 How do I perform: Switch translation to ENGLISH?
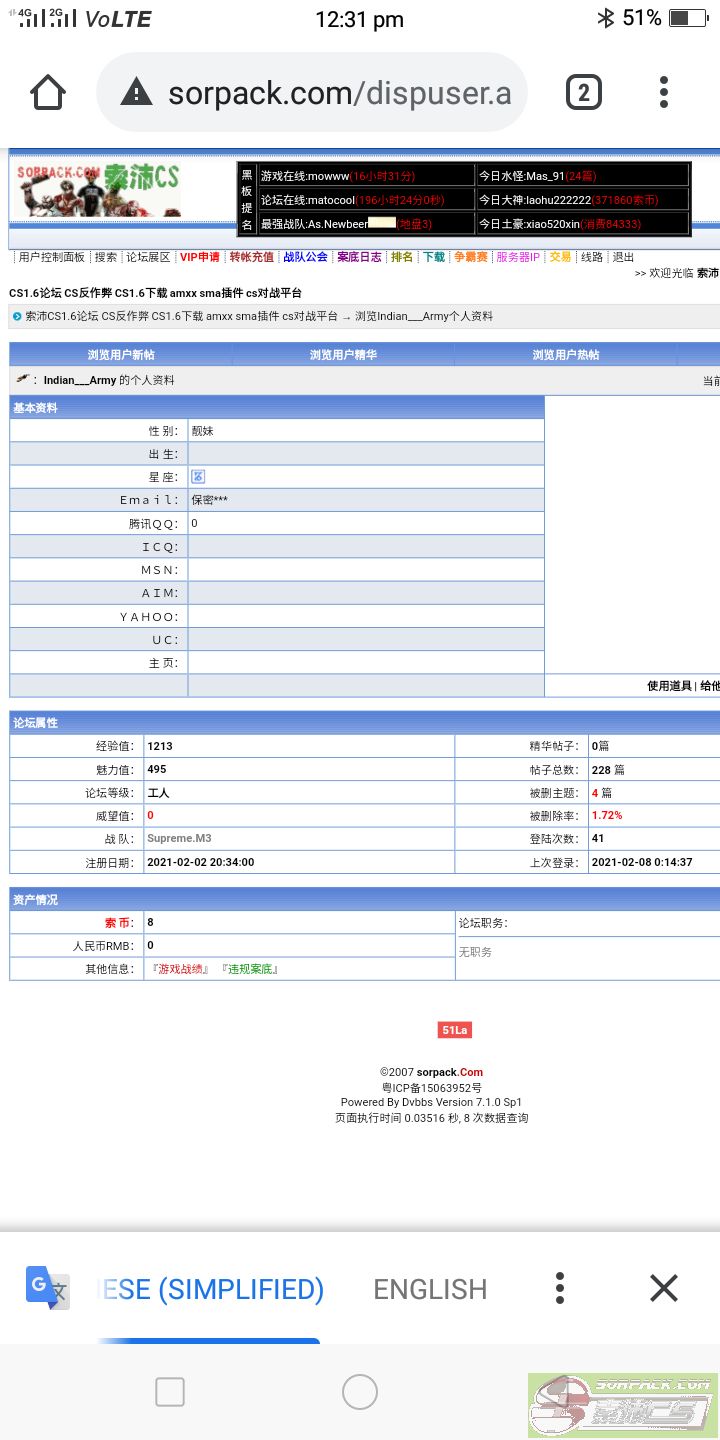pyautogui.click(x=430, y=1289)
